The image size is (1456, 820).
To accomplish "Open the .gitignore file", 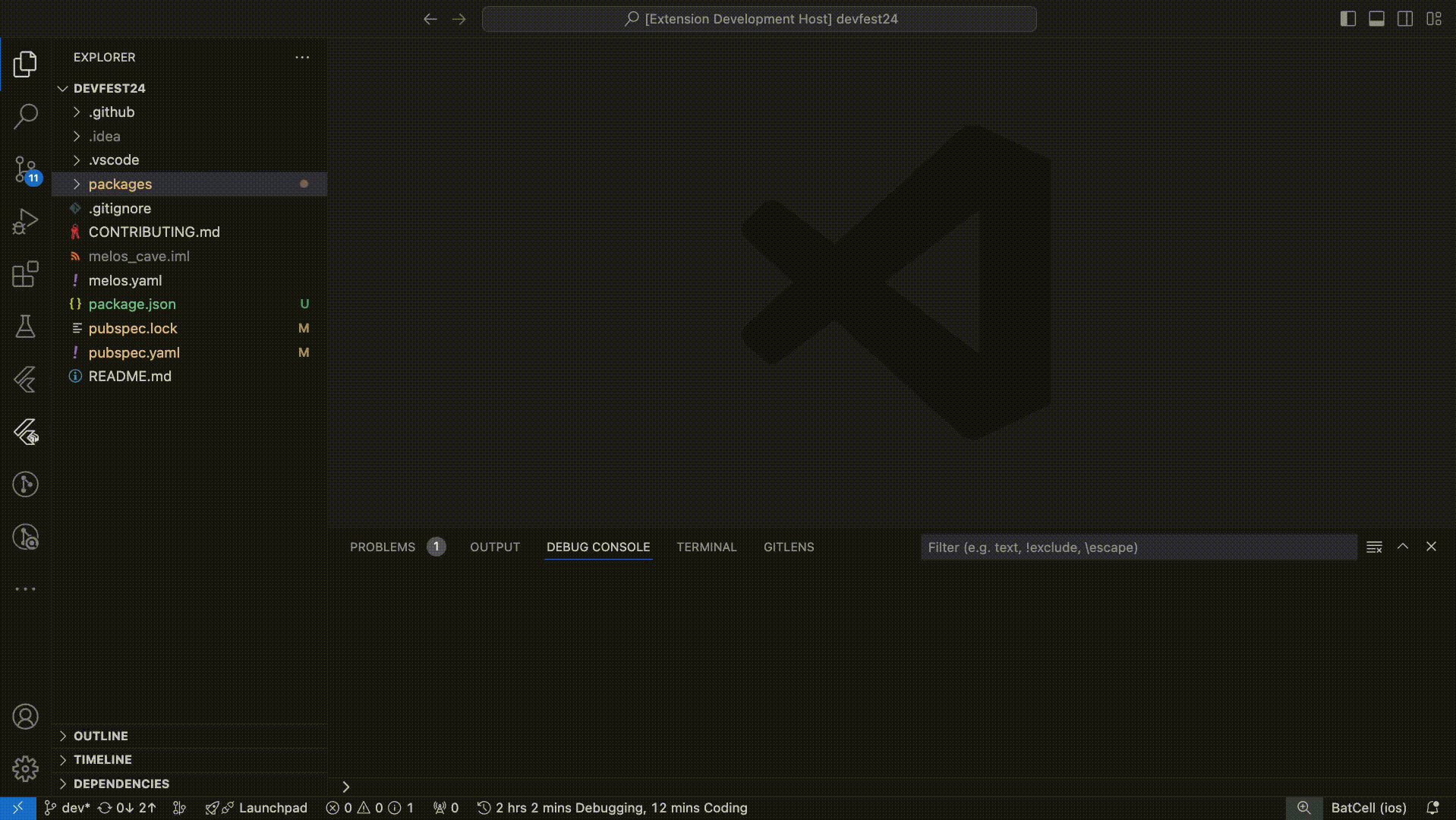I will coord(189,208).
